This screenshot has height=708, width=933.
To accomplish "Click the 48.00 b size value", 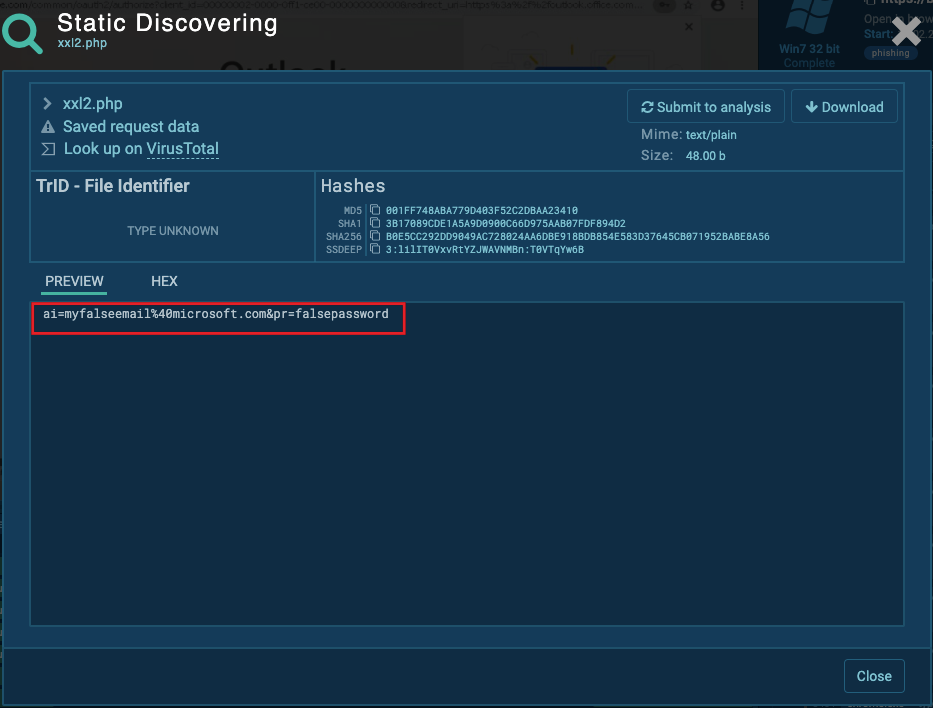I will tap(705, 156).
